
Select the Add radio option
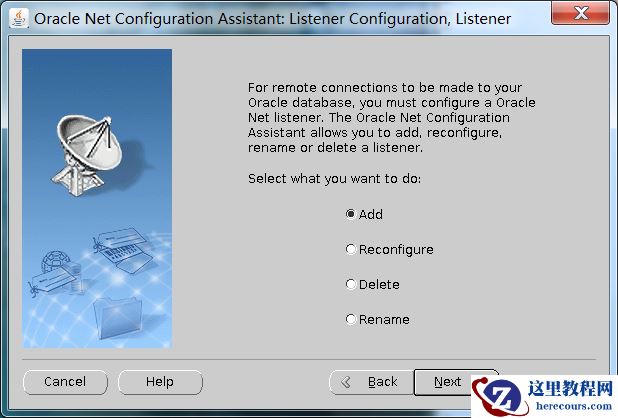coord(364,214)
